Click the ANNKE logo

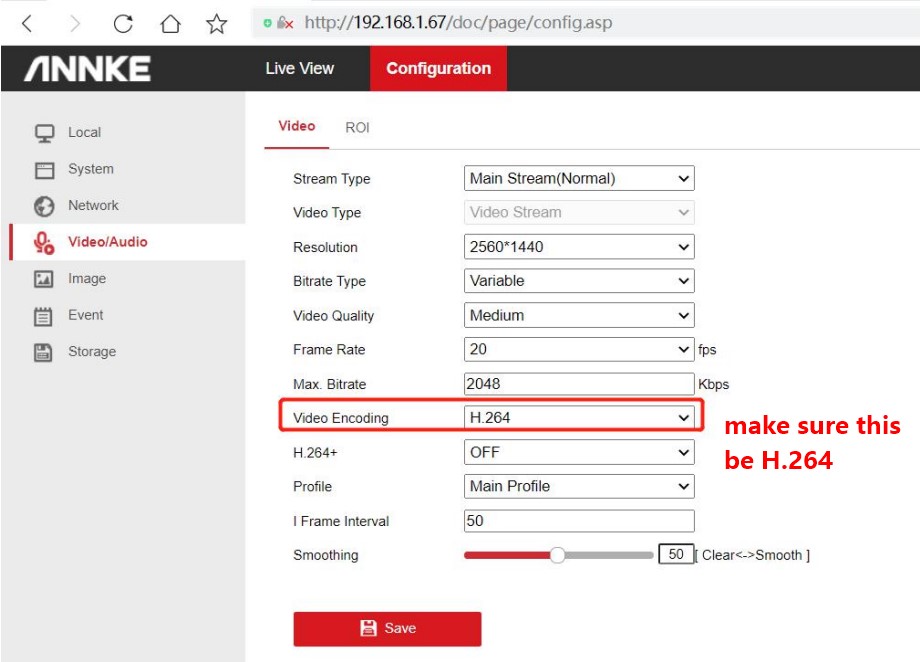pyautogui.click(x=88, y=69)
